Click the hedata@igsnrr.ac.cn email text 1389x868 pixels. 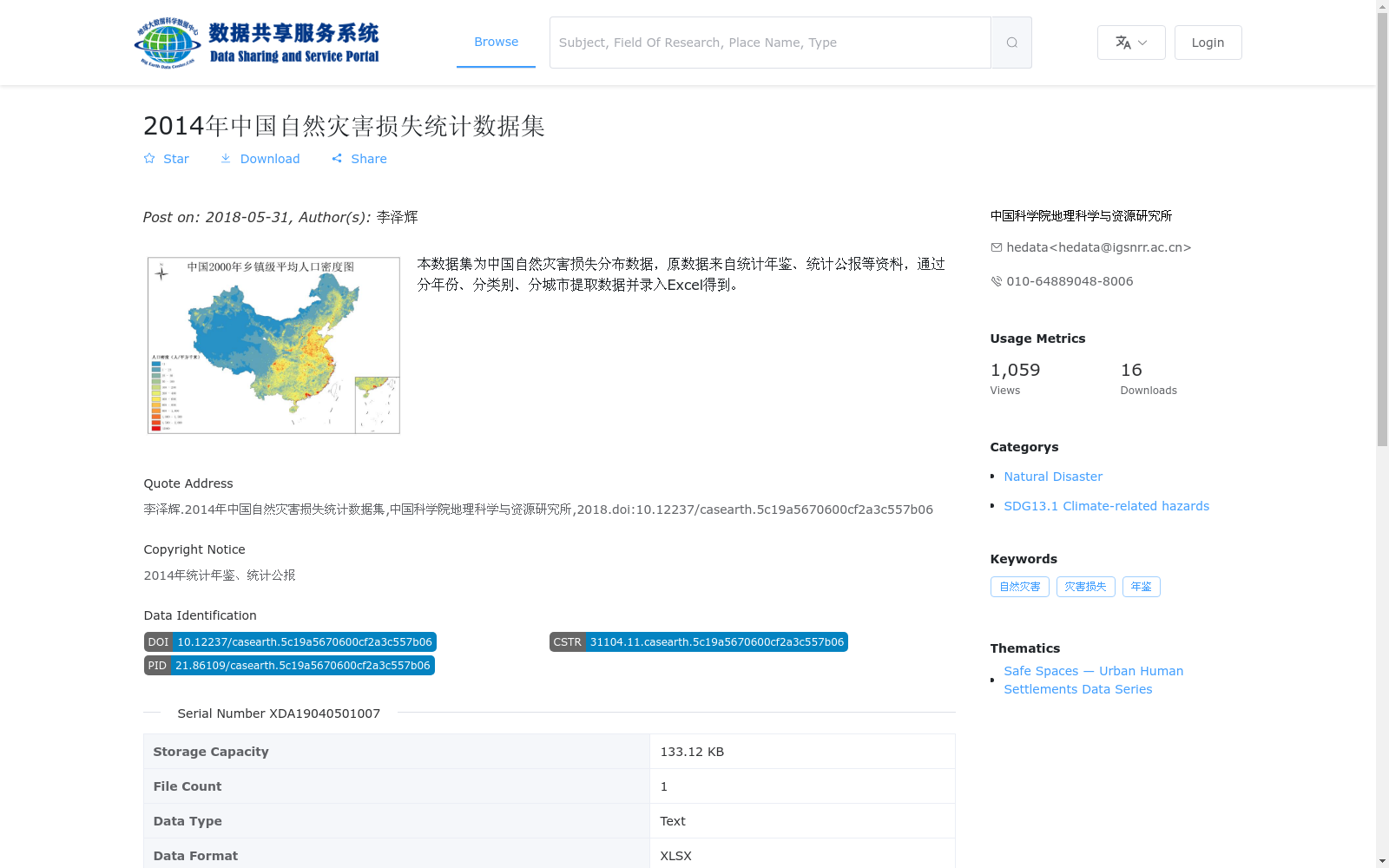pos(1098,247)
